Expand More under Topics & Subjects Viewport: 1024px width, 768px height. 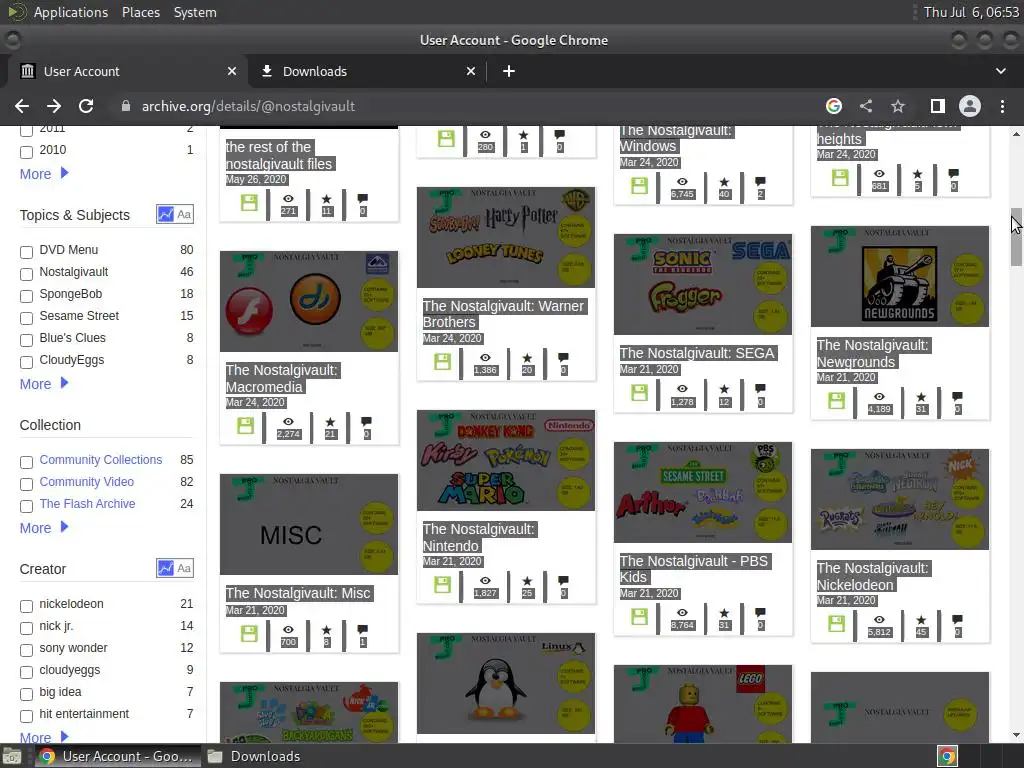[x=44, y=384]
